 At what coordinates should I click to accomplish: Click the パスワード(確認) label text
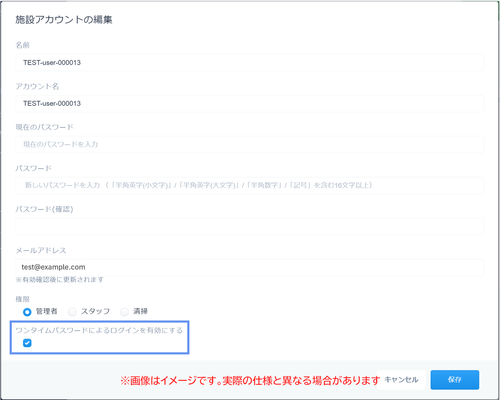pos(44,209)
